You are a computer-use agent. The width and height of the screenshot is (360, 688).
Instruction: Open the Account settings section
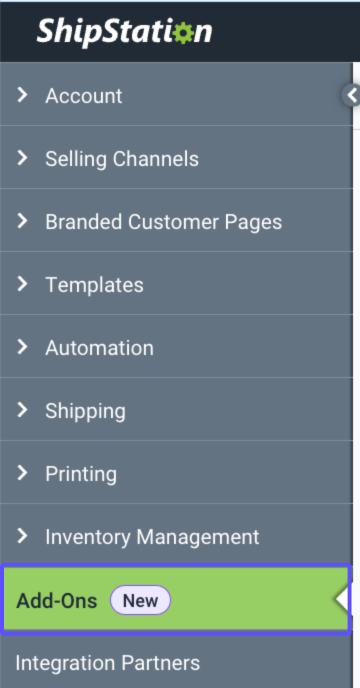pos(176,94)
